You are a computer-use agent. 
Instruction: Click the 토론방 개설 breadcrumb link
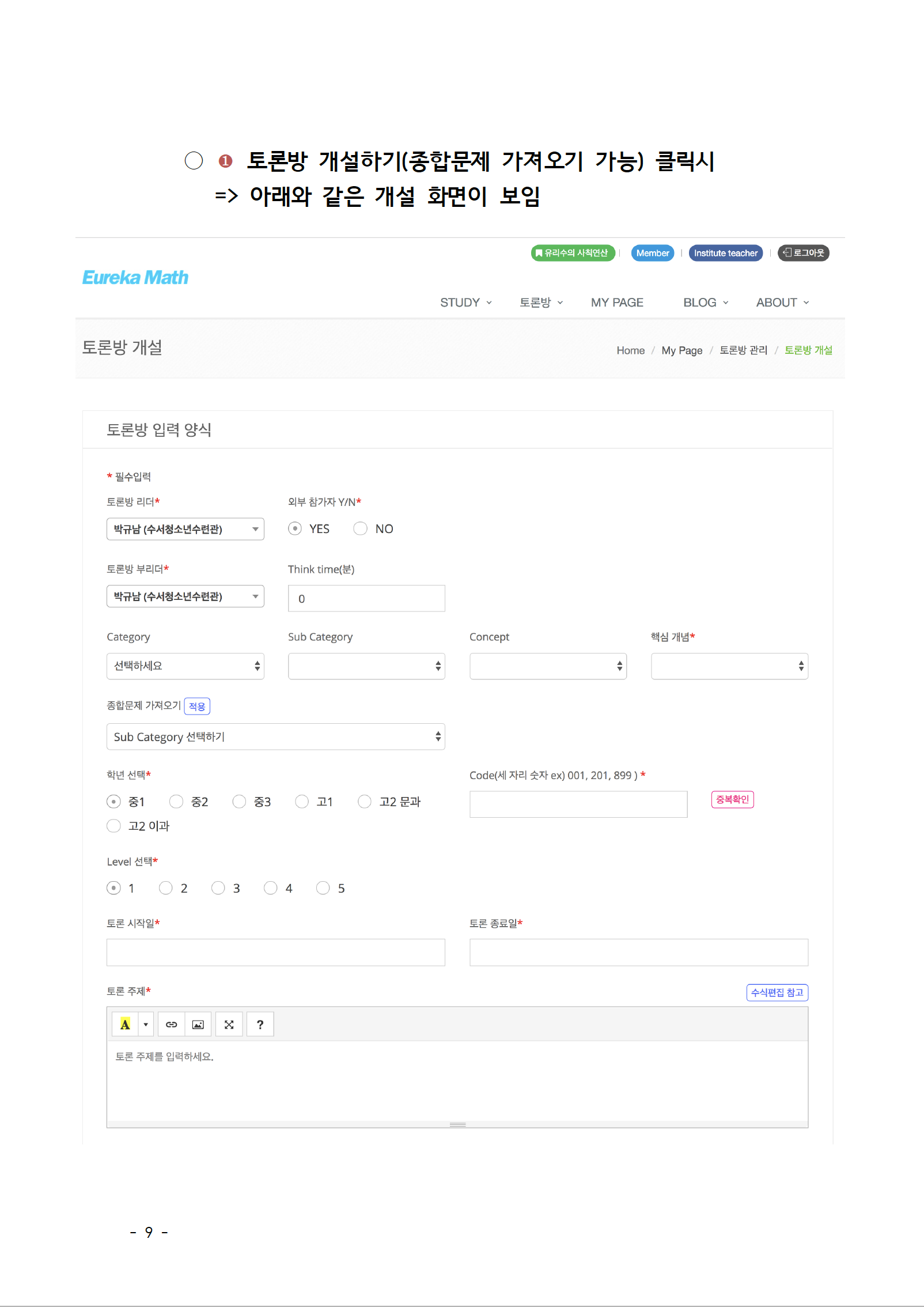pos(808,350)
